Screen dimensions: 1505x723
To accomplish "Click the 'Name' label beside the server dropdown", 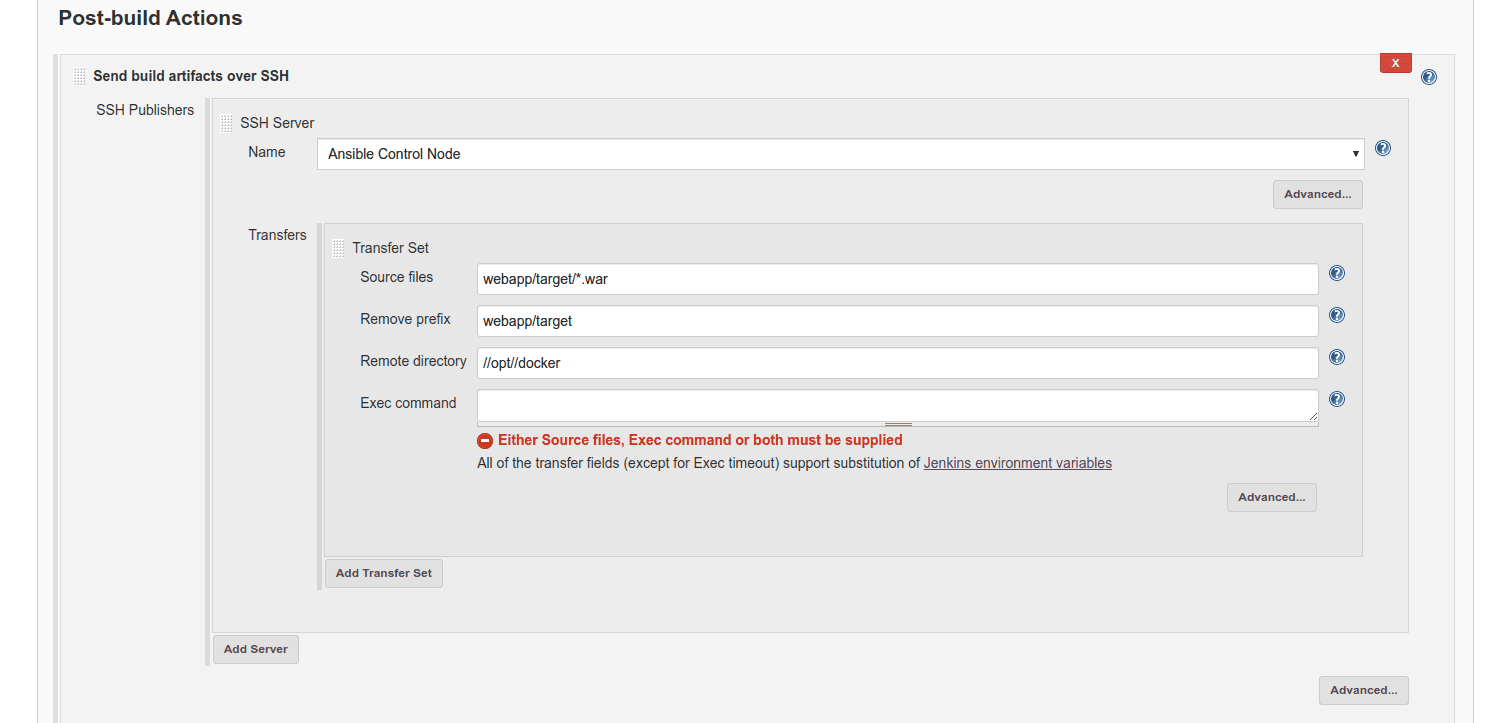I will [267, 152].
